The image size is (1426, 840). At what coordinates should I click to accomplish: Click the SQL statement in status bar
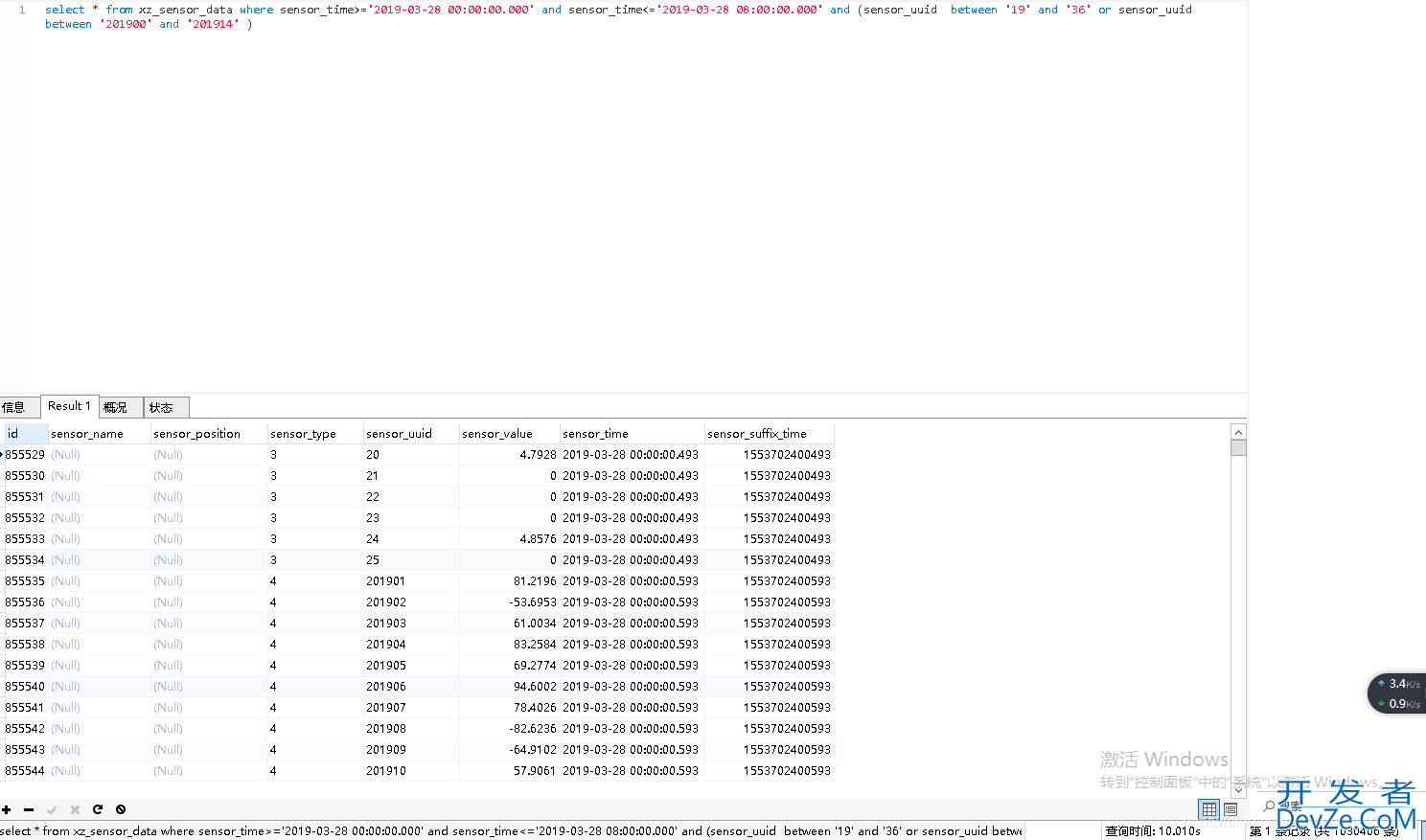point(511,830)
